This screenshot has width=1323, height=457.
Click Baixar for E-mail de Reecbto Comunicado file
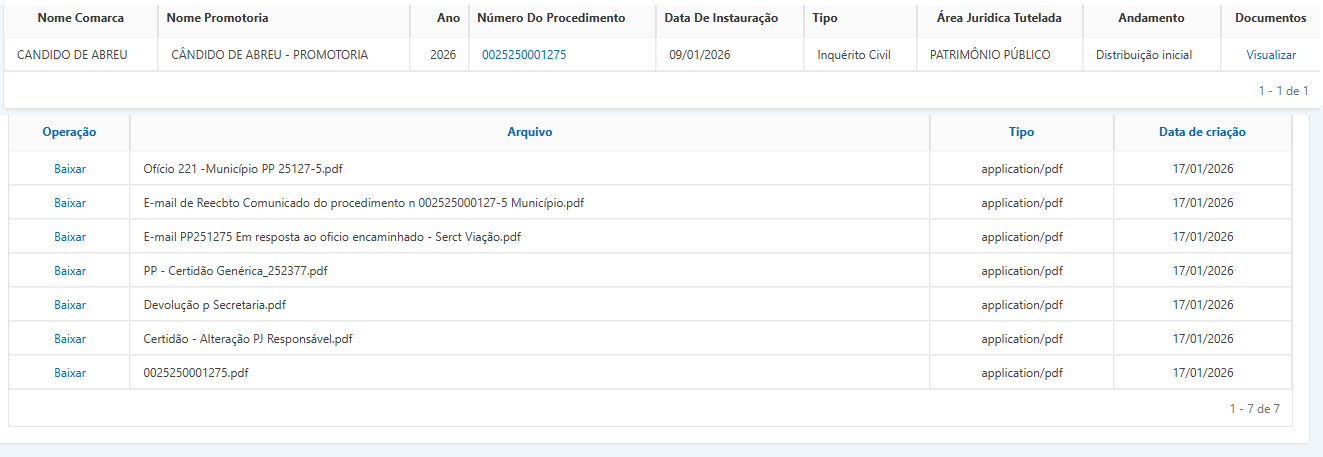[x=70, y=203]
